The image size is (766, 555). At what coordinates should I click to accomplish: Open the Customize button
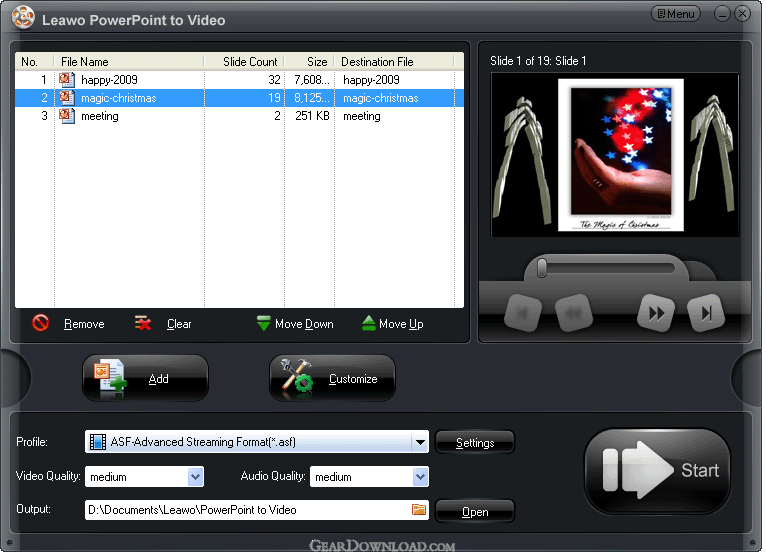pyautogui.click(x=333, y=379)
